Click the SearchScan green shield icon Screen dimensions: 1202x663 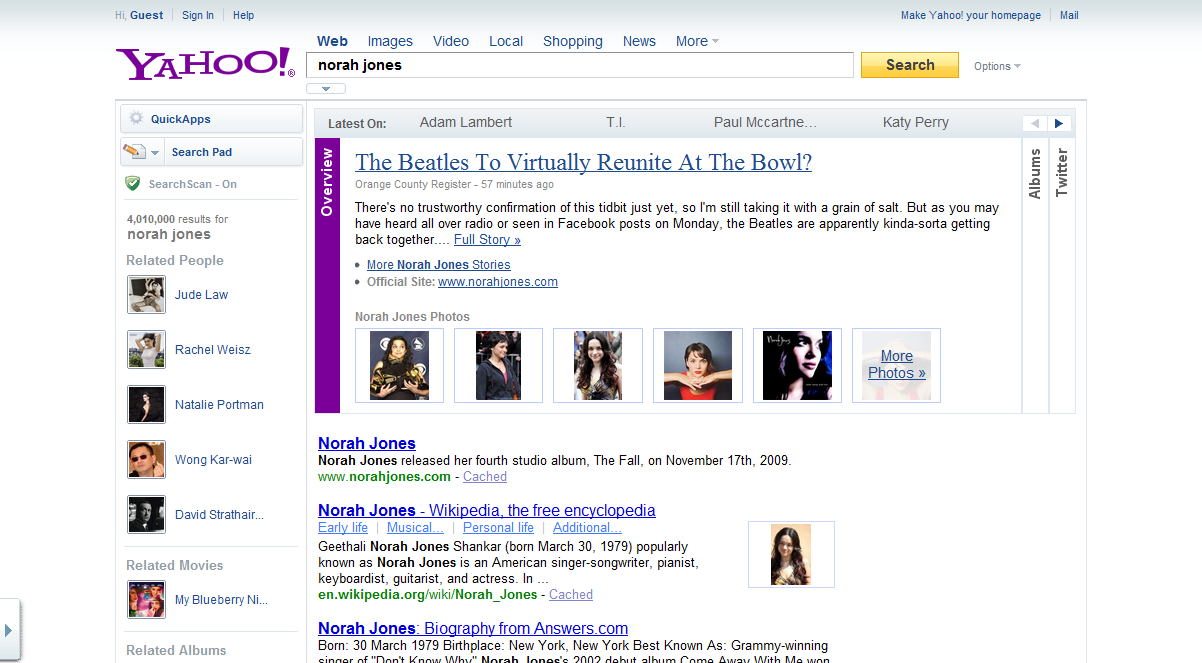(132, 184)
